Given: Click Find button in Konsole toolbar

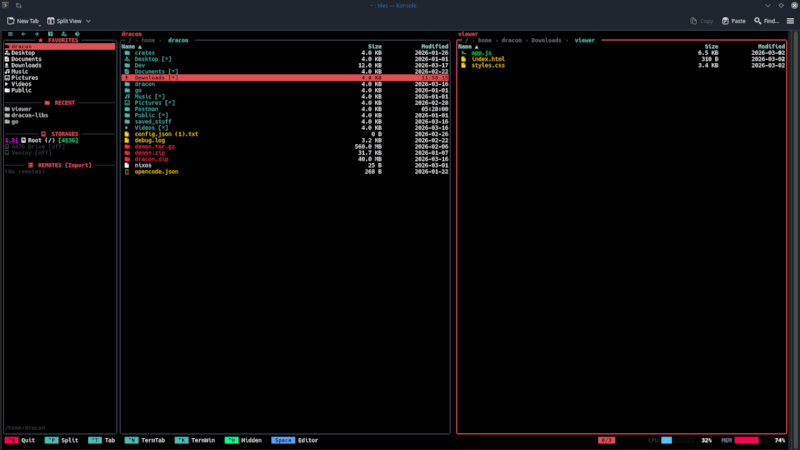Looking at the screenshot, I should [x=766, y=21].
